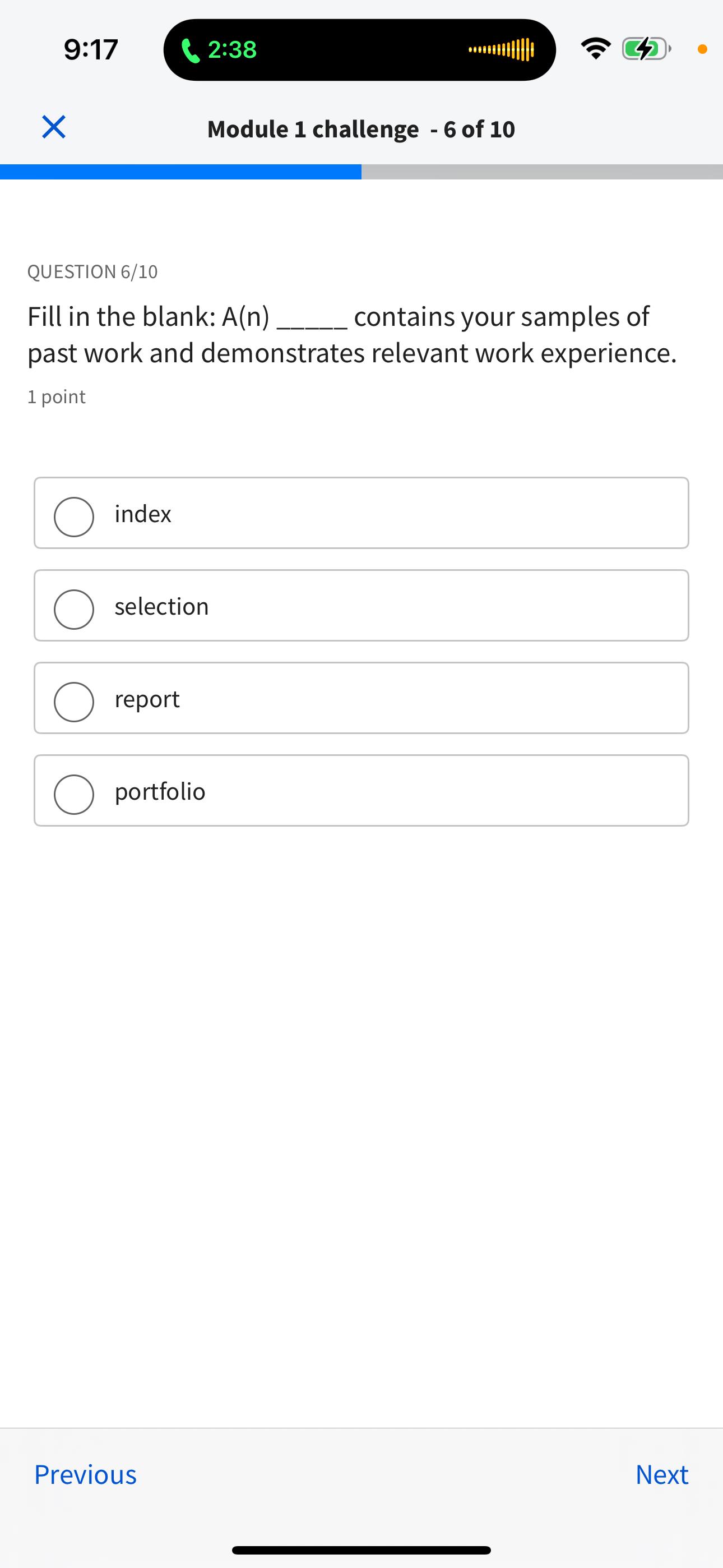Select the "index" radio button
Viewport: 723px width, 1568px height.
74,517
